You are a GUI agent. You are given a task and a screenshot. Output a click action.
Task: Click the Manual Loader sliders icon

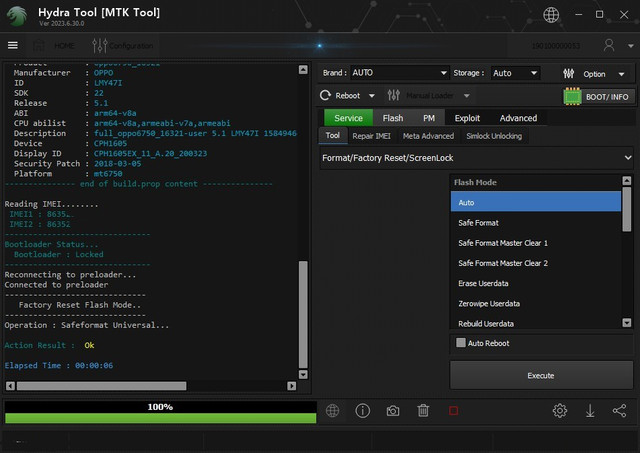click(393, 95)
